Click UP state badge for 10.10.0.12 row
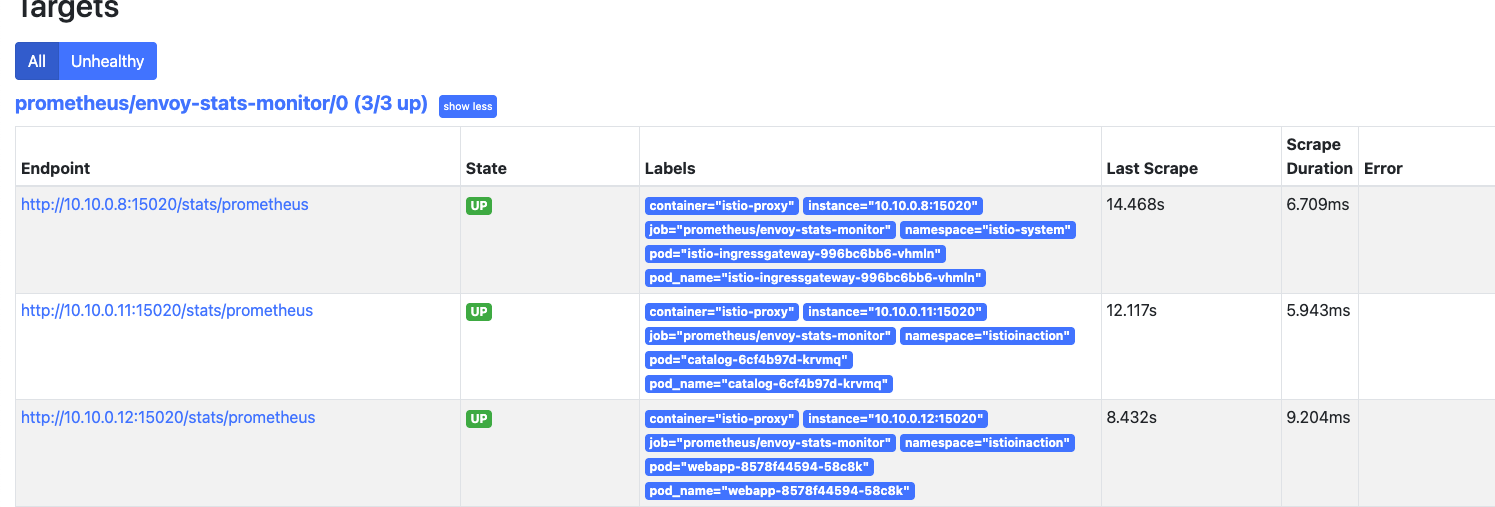1495x507 pixels. pos(479,419)
